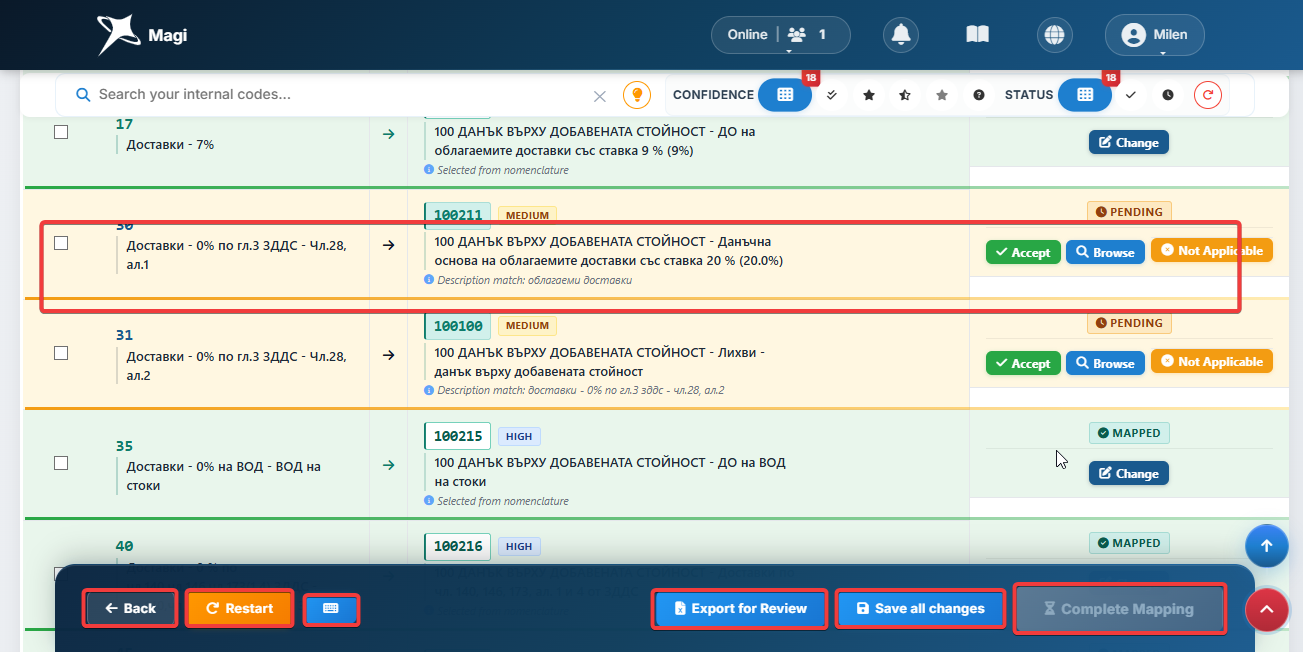This screenshot has width=1303, height=652.
Task: Go Back using bottom bar button
Action: pos(131,608)
